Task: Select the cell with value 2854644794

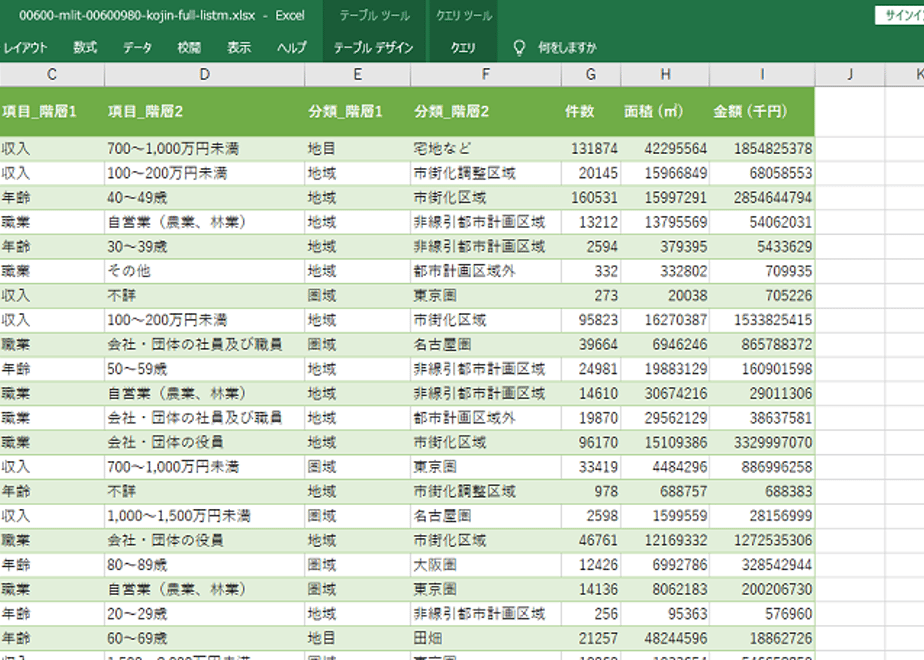Action: tap(763, 197)
